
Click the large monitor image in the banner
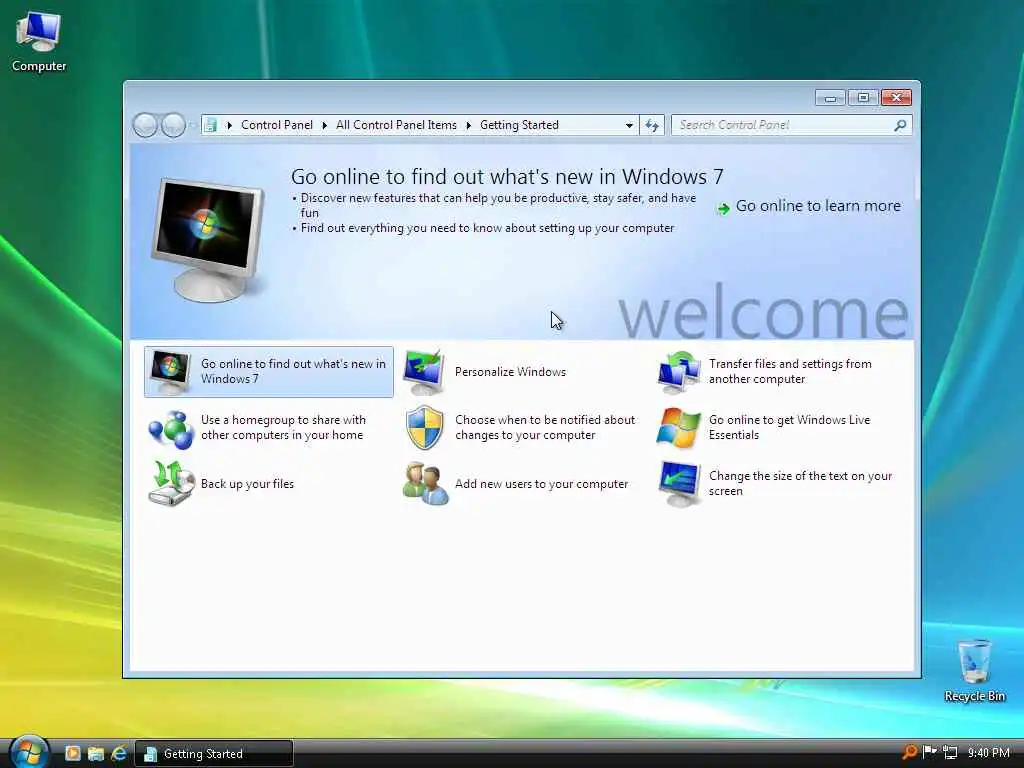[208, 238]
